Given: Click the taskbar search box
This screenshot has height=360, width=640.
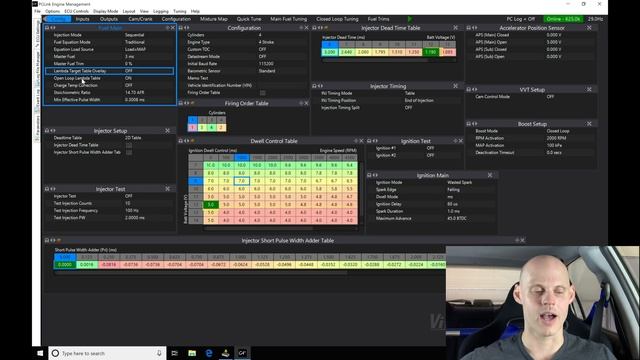Looking at the screenshot, I should [x=107, y=353].
